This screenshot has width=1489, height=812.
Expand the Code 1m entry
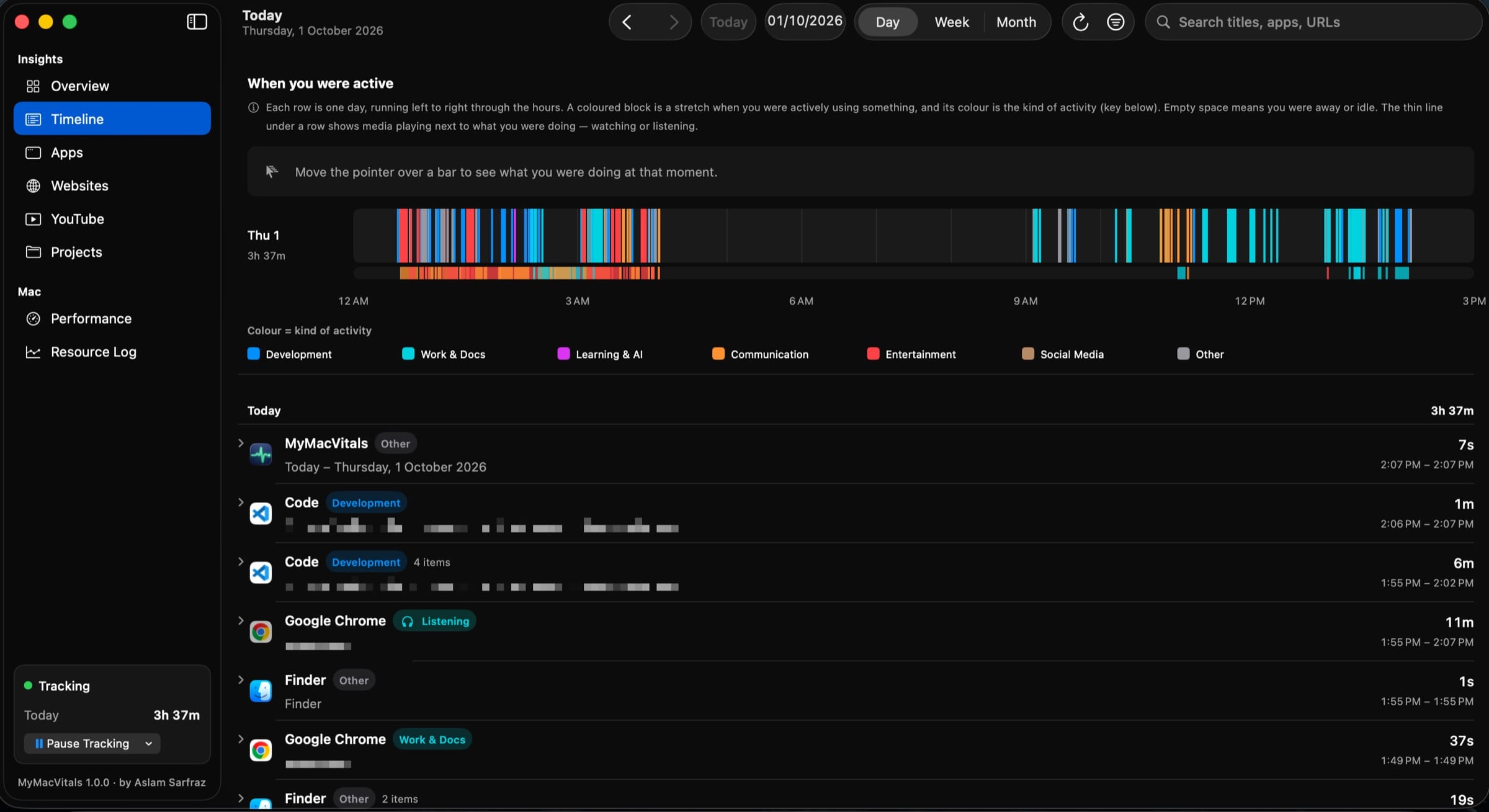241,502
